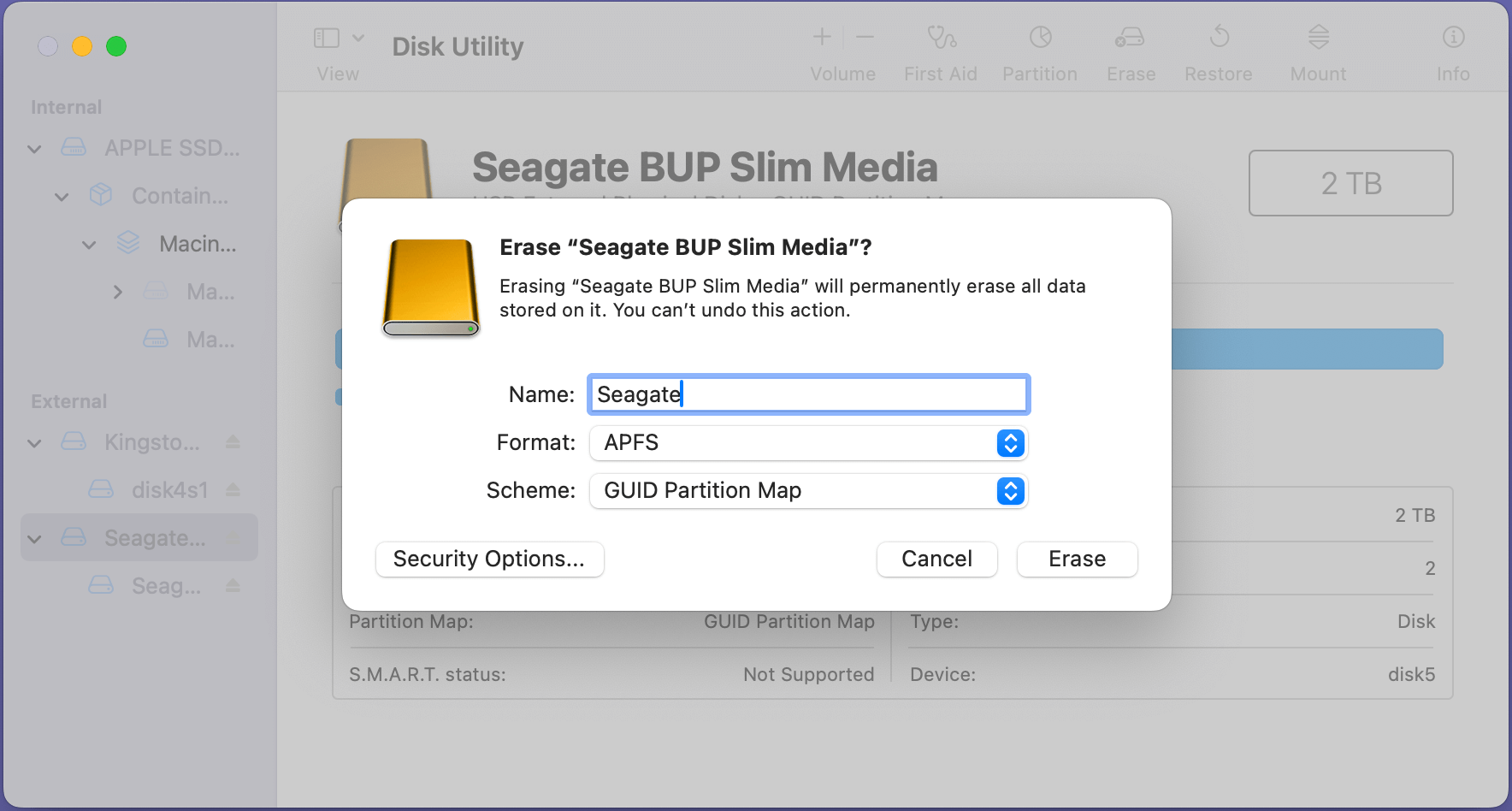Run First Aid on the selected disk
This screenshot has width=1512, height=811.
(940, 47)
